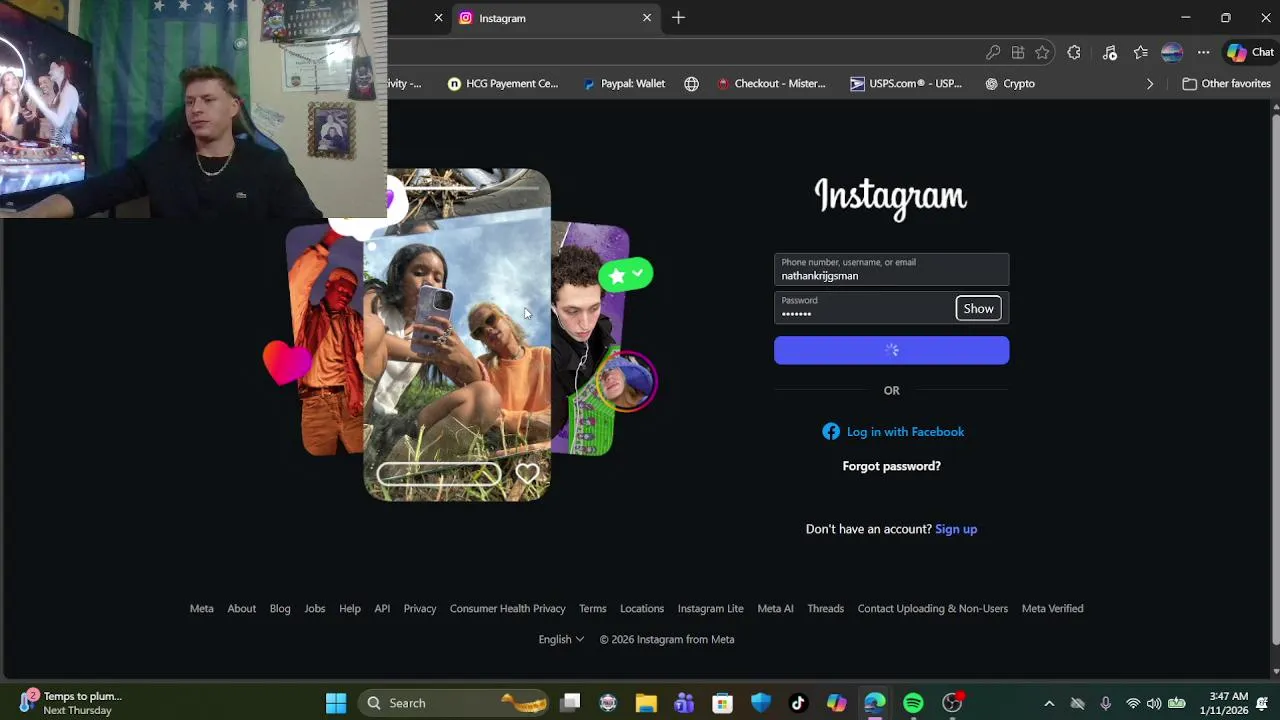Image resolution: width=1280 pixels, height=720 pixels.
Task: Open Checkout - Mister... bookmark
Action: point(771,84)
